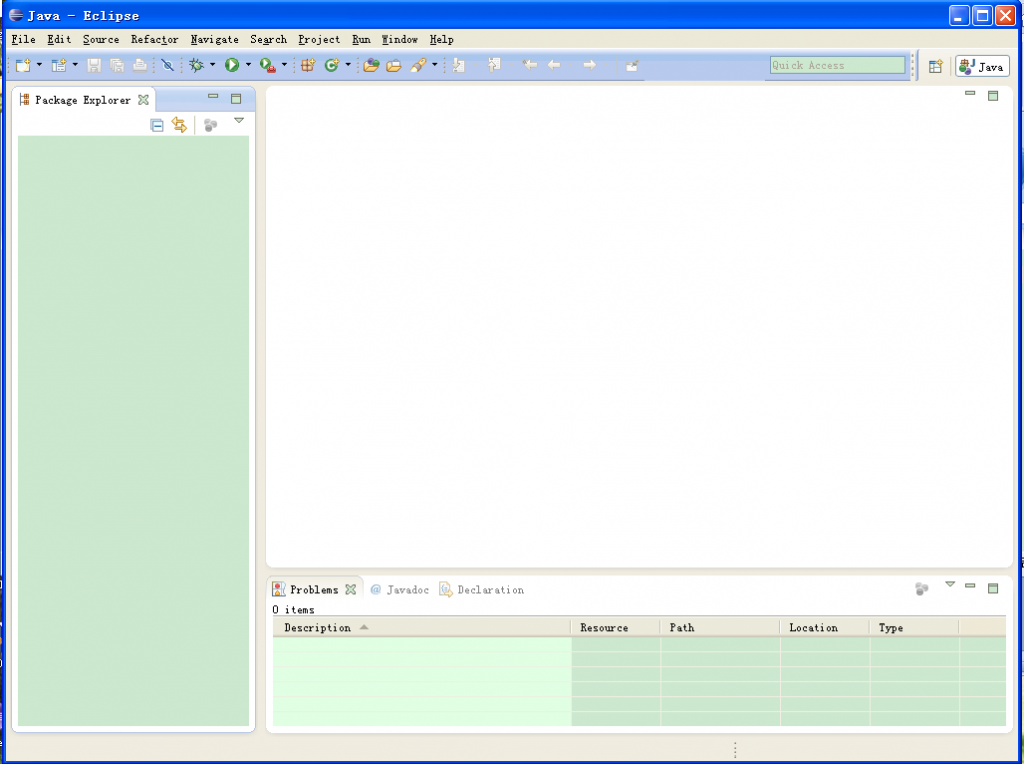Click the New wizard toolbar icon
Image resolution: width=1024 pixels, height=764 pixels.
click(x=23, y=65)
